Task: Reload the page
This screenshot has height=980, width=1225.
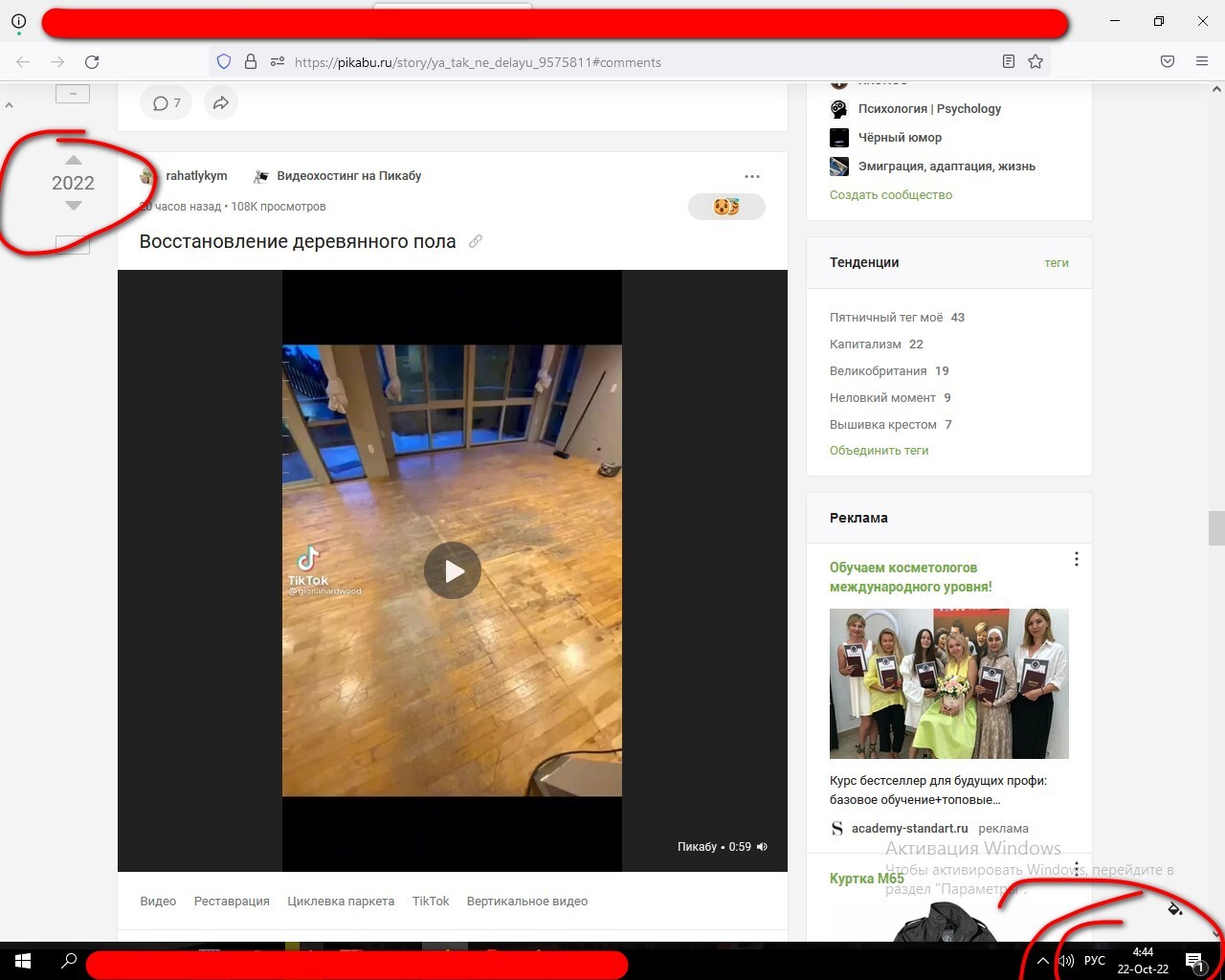Action: click(92, 62)
